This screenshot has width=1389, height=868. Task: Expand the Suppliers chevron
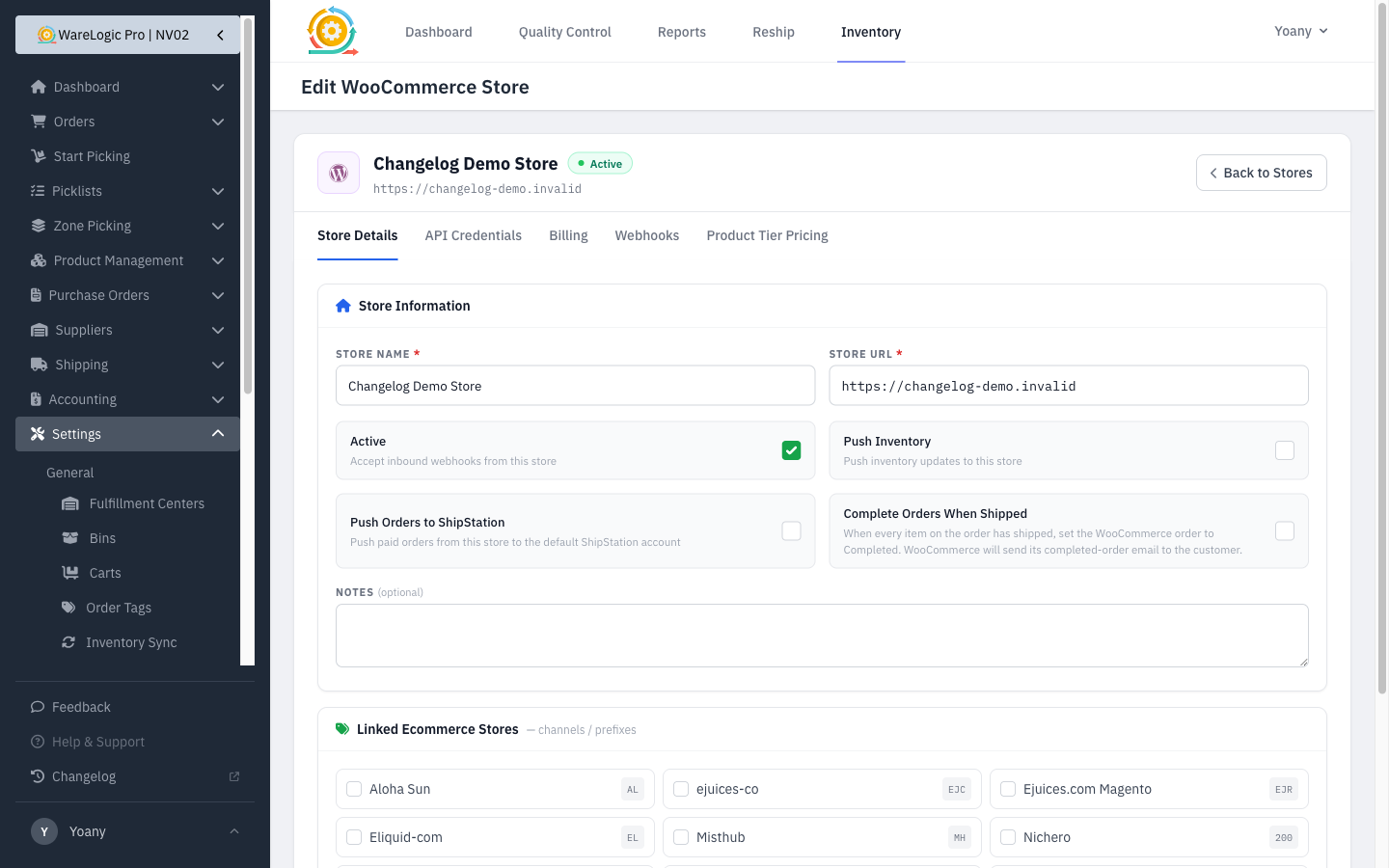click(x=218, y=330)
